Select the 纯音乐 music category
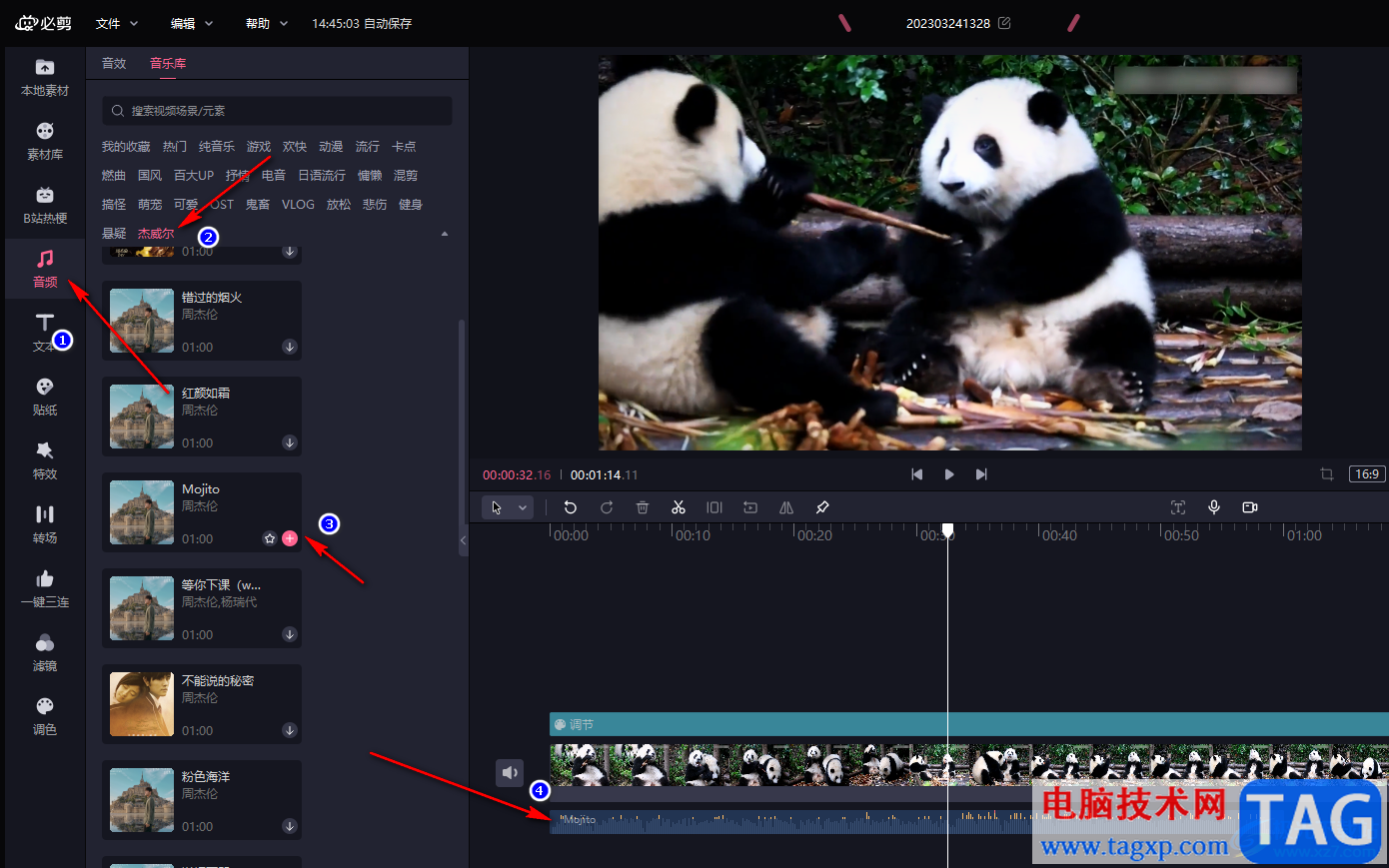Viewport: 1389px width, 868px height. tap(217, 147)
